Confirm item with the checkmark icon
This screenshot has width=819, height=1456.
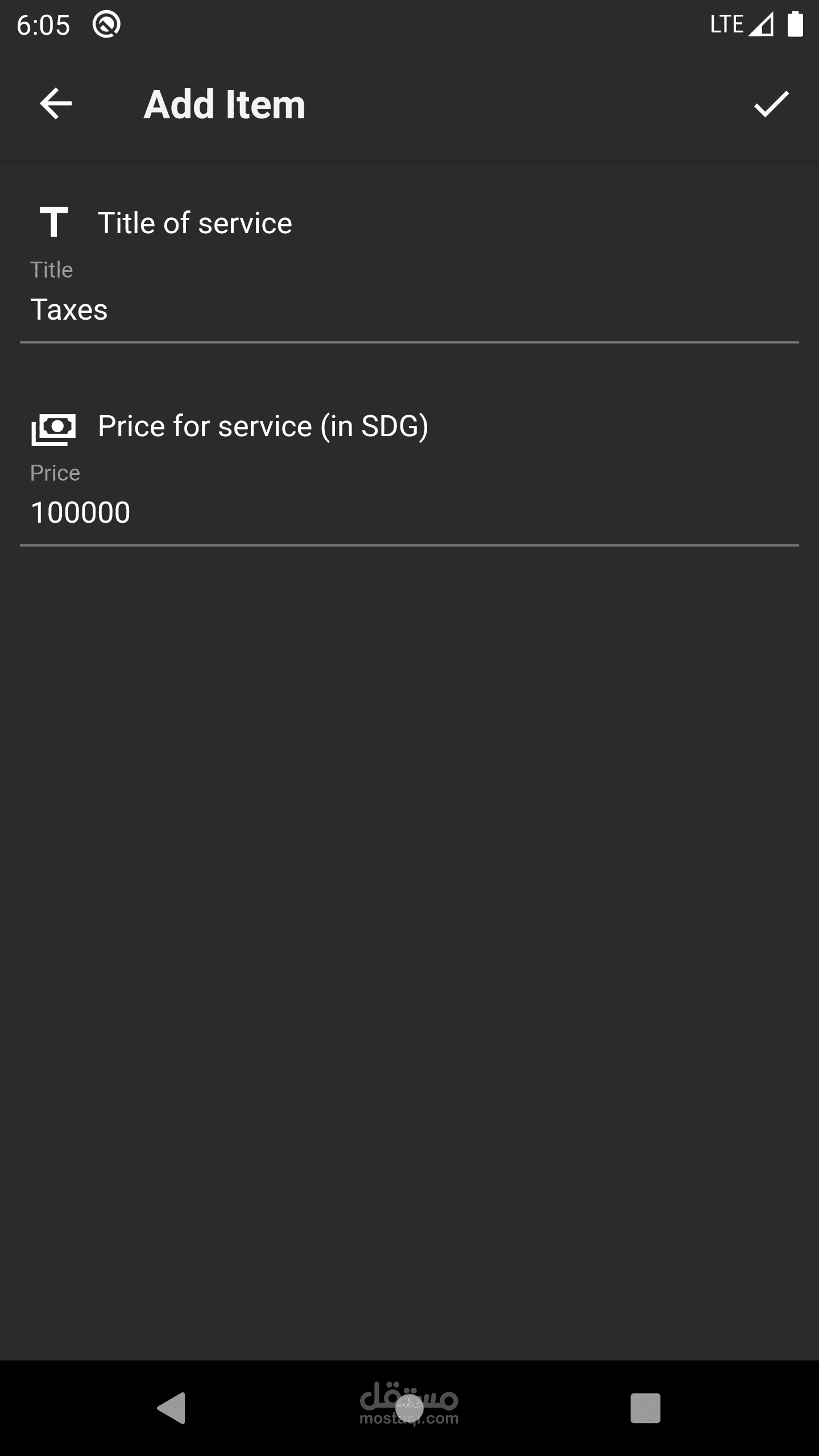point(771,104)
